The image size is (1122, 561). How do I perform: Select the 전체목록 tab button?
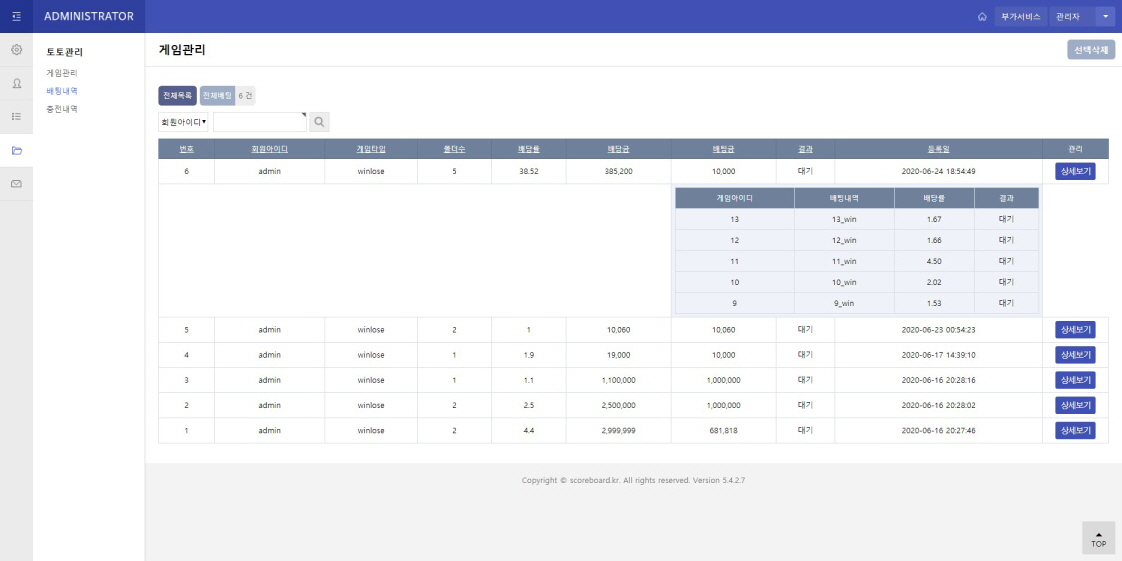tap(177, 96)
